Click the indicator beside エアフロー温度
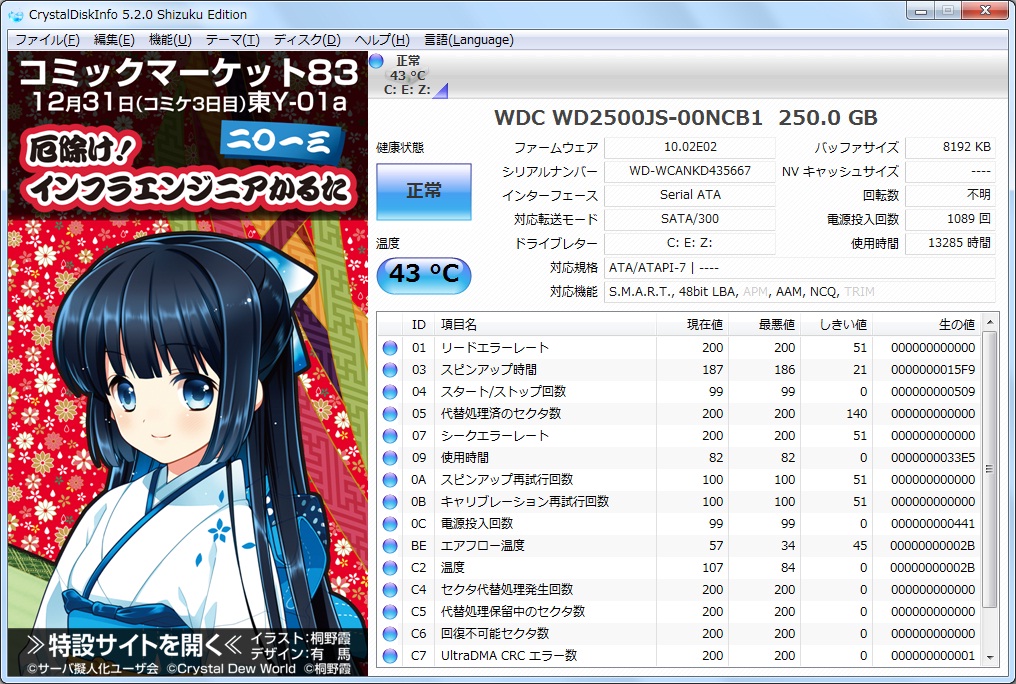The height and width of the screenshot is (684, 1016). [x=390, y=545]
